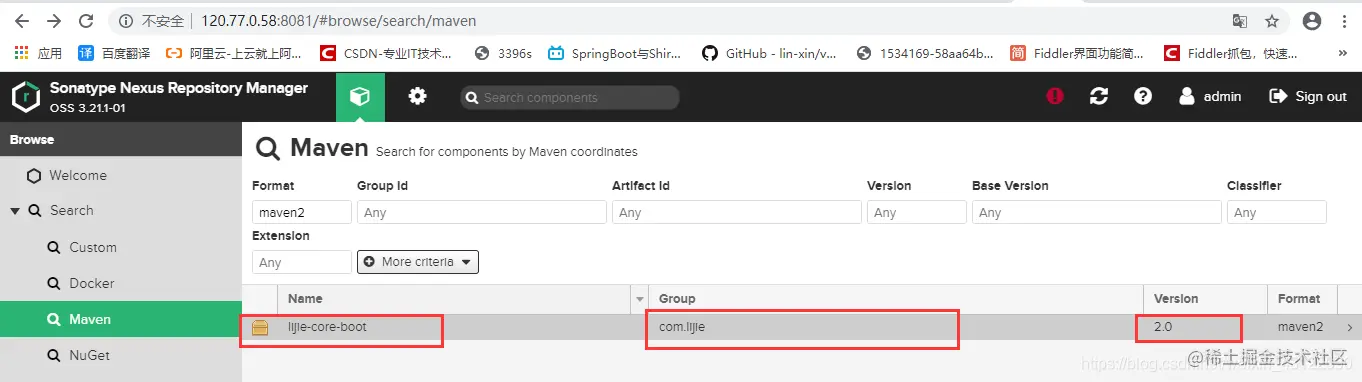Click the com.lijie group cell

coord(896,327)
